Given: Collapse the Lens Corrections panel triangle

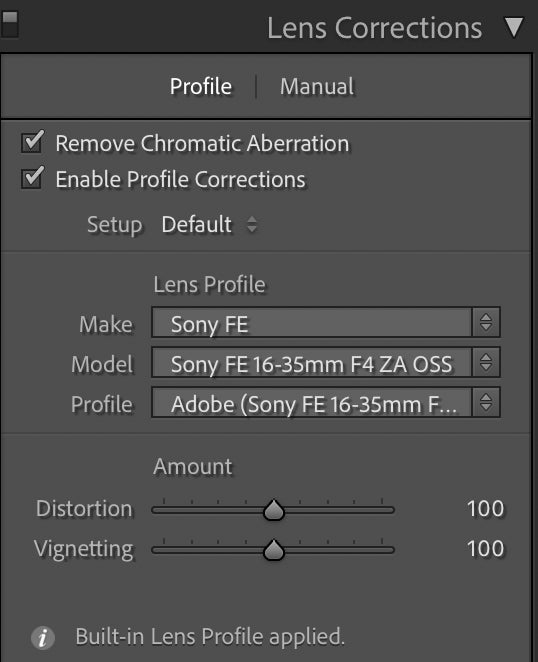Looking at the screenshot, I should point(514,28).
